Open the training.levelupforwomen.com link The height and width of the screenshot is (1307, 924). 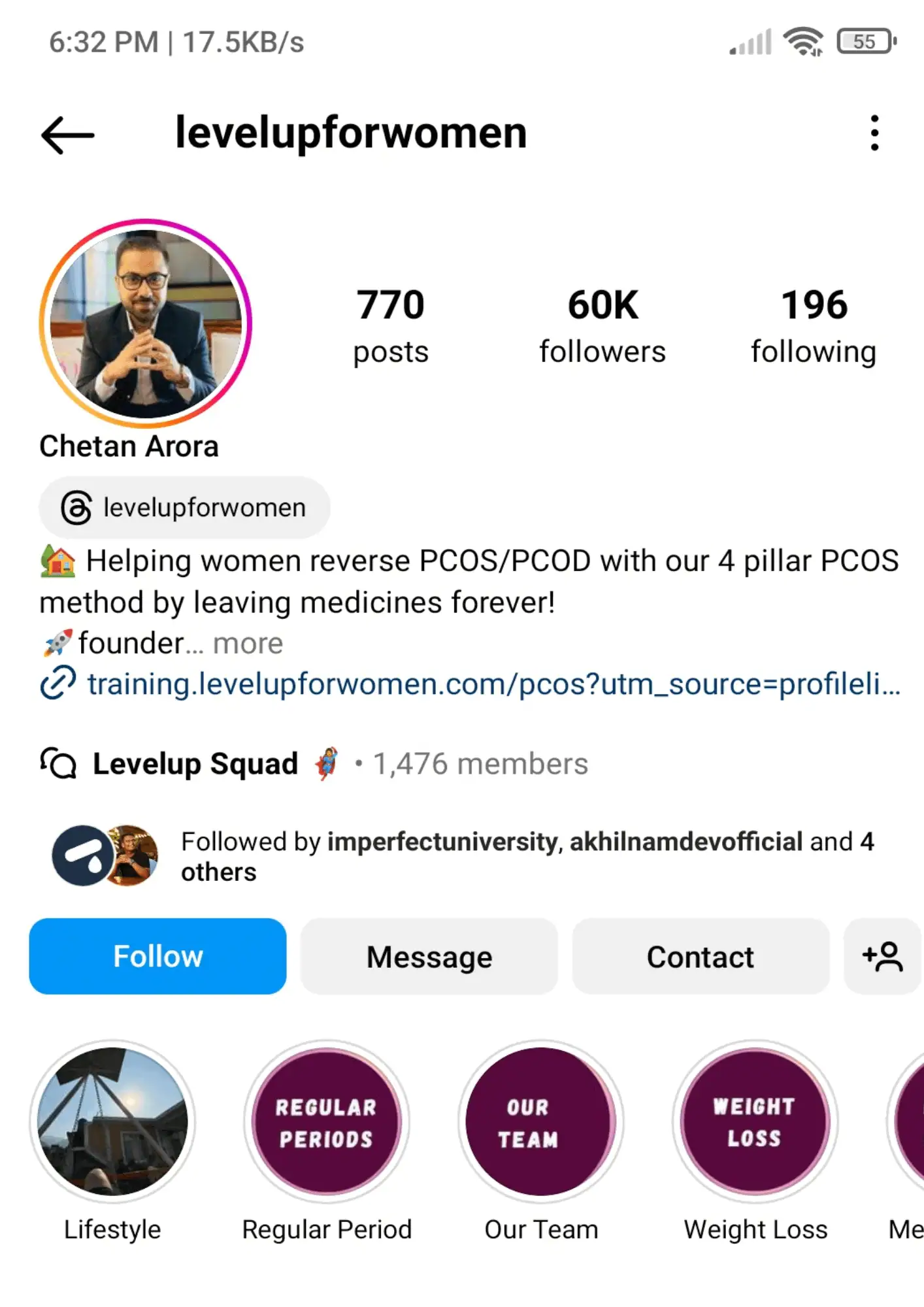(x=494, y=684)
